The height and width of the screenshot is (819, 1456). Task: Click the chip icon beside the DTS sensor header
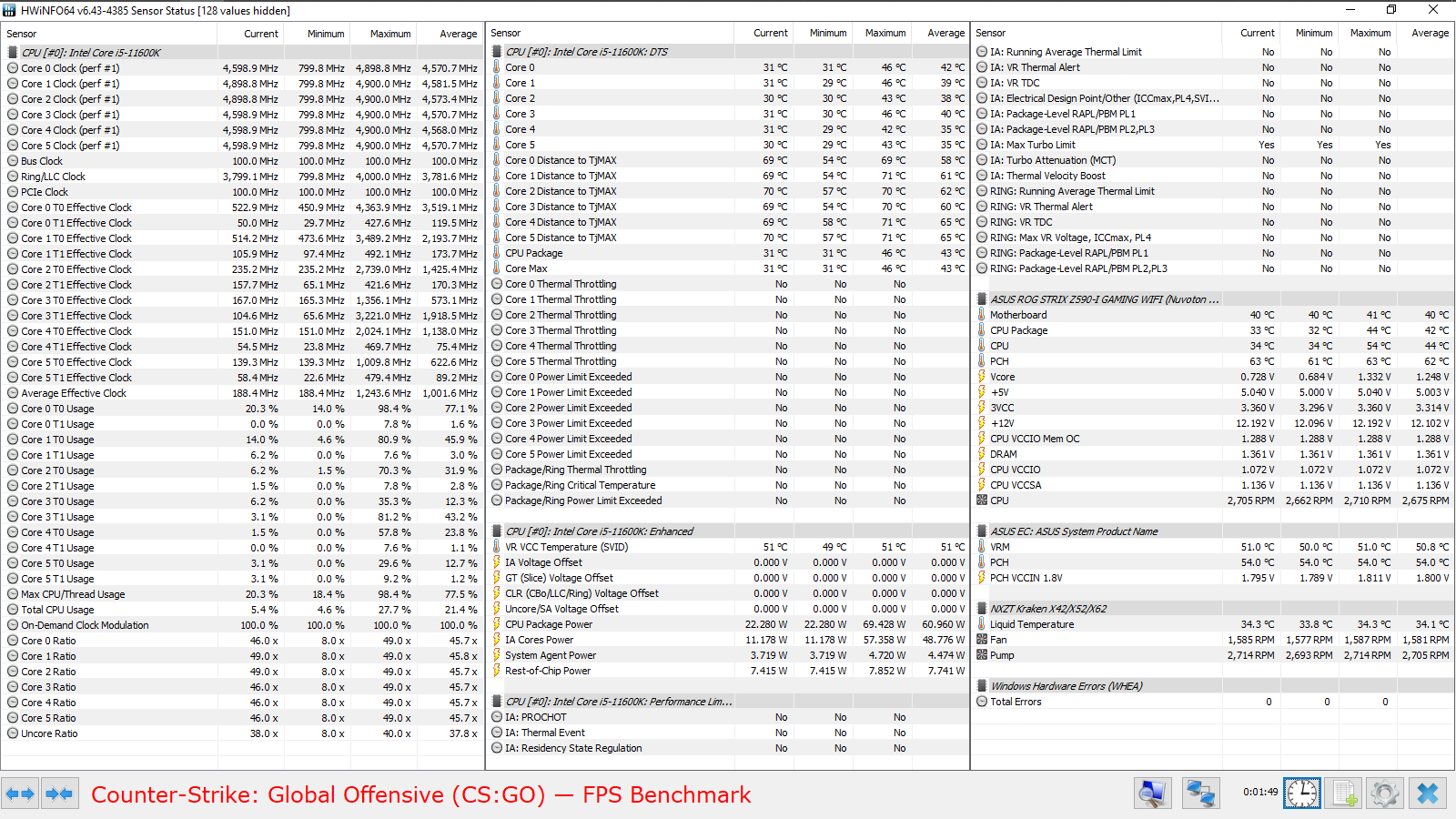(x=497, y=52)
